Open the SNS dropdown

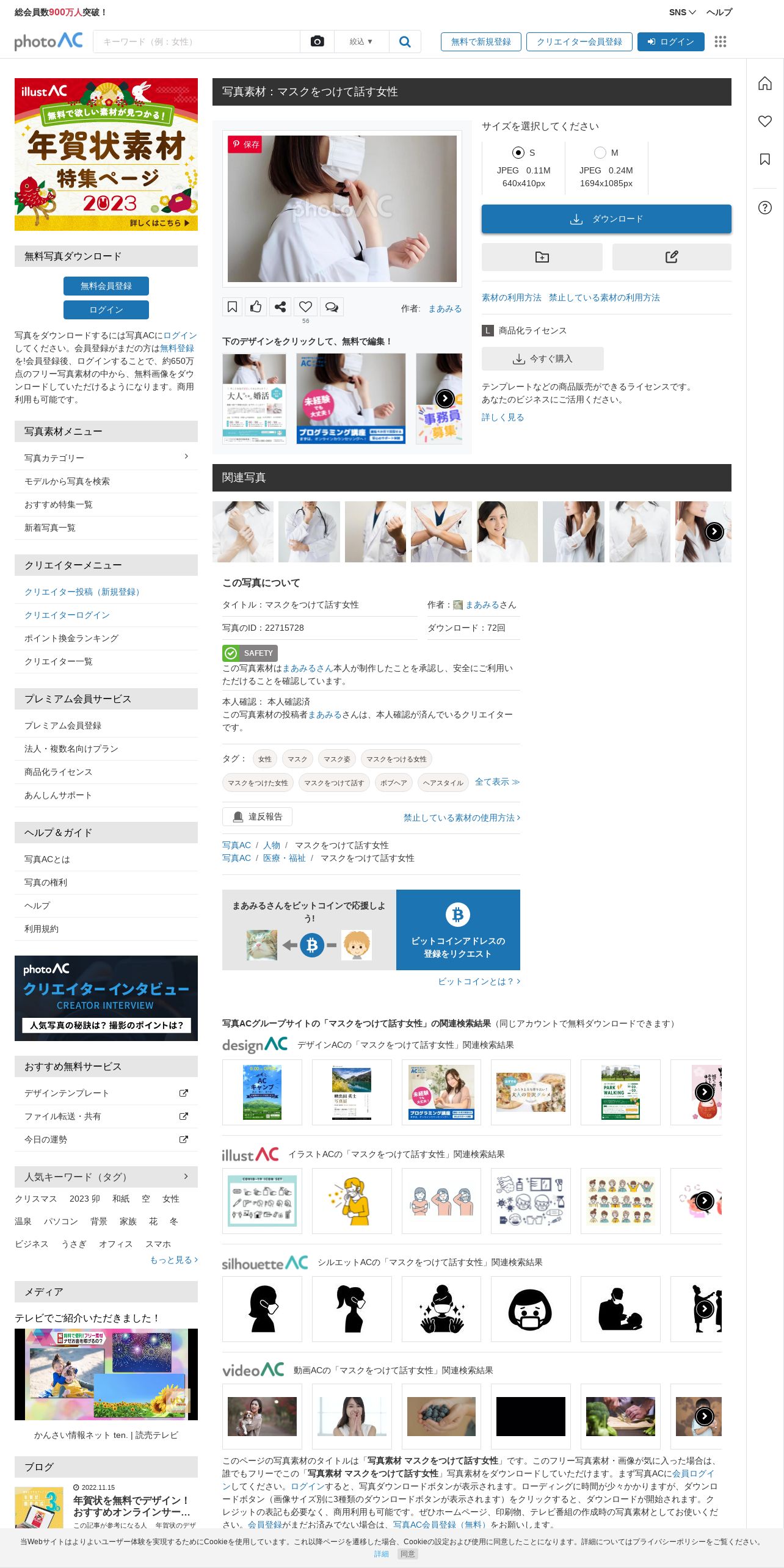tap(682, 12)
